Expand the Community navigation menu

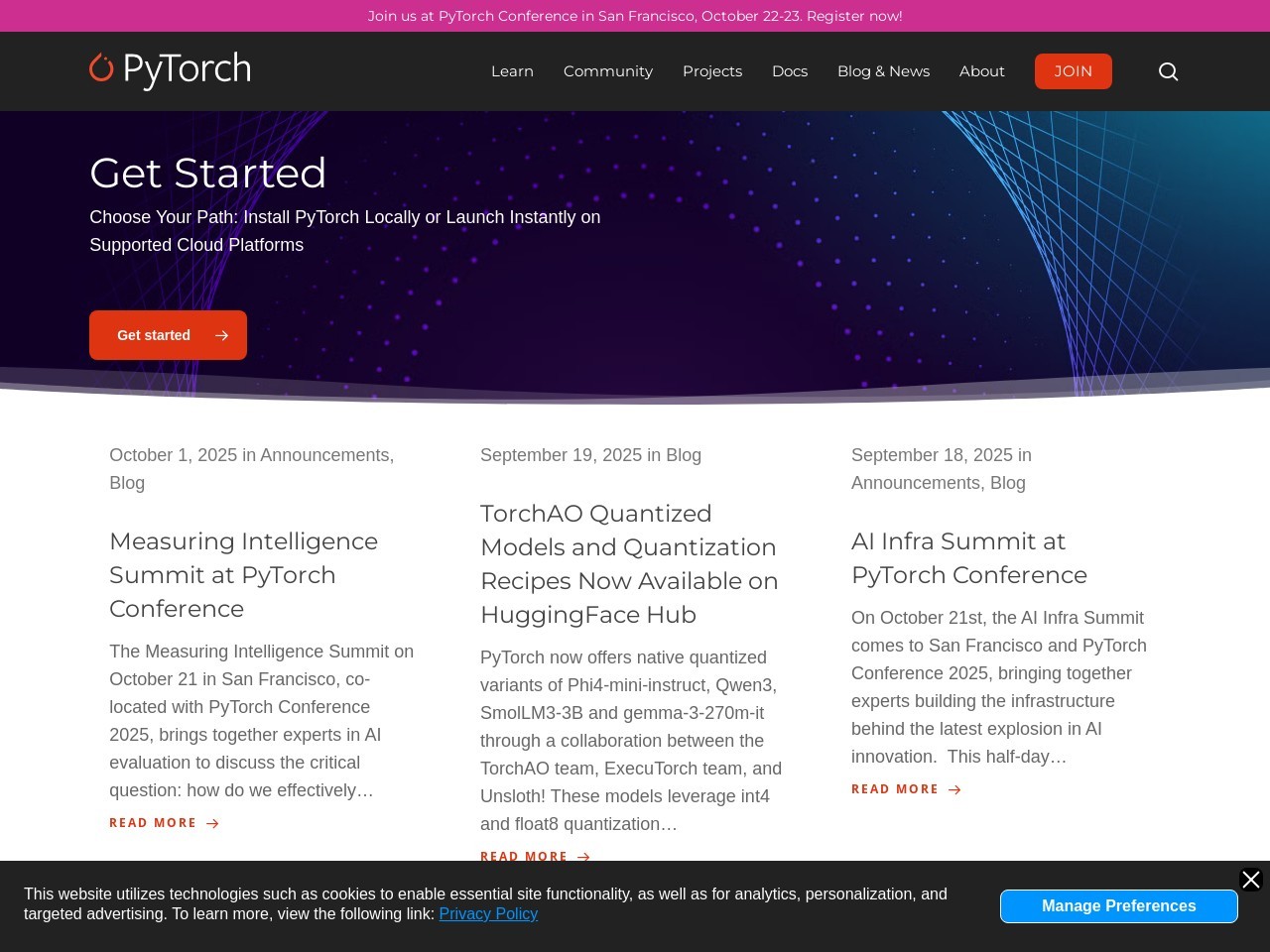coord(607,71)
